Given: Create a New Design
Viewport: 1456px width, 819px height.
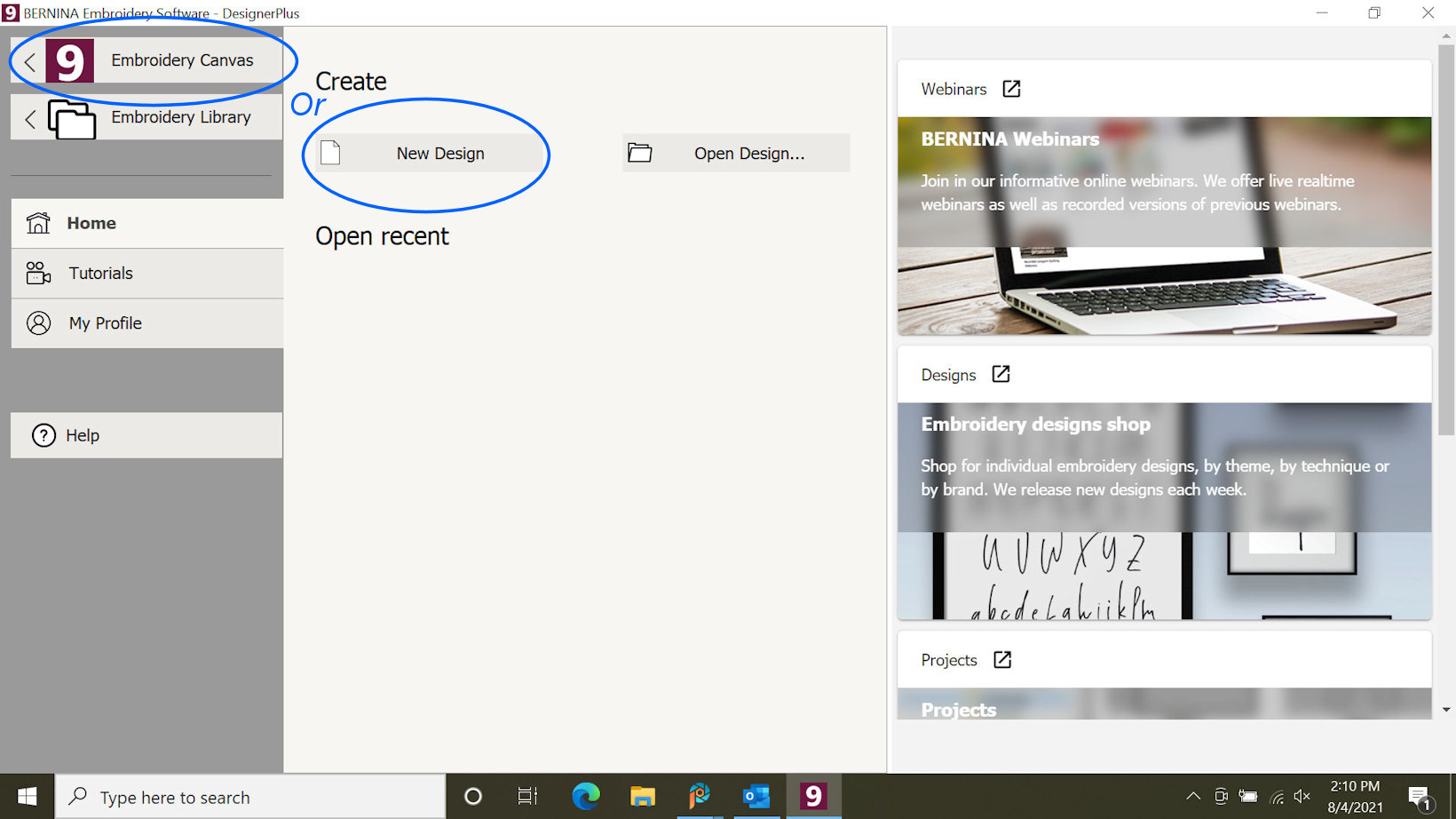Looking at the screenshot, I should (x=429, y=153).
